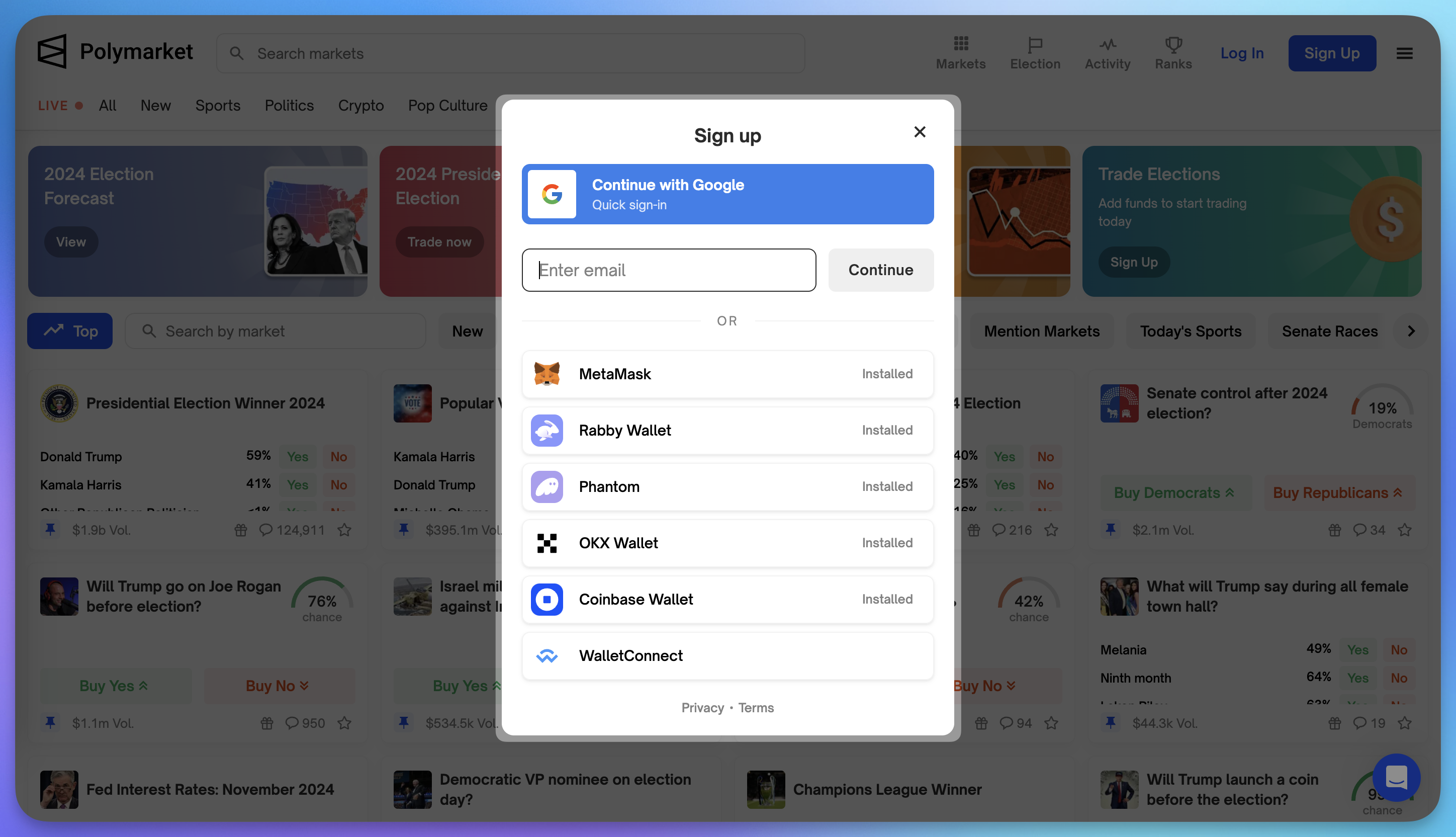Open Champions League Winner market

[x=887, y=789]
